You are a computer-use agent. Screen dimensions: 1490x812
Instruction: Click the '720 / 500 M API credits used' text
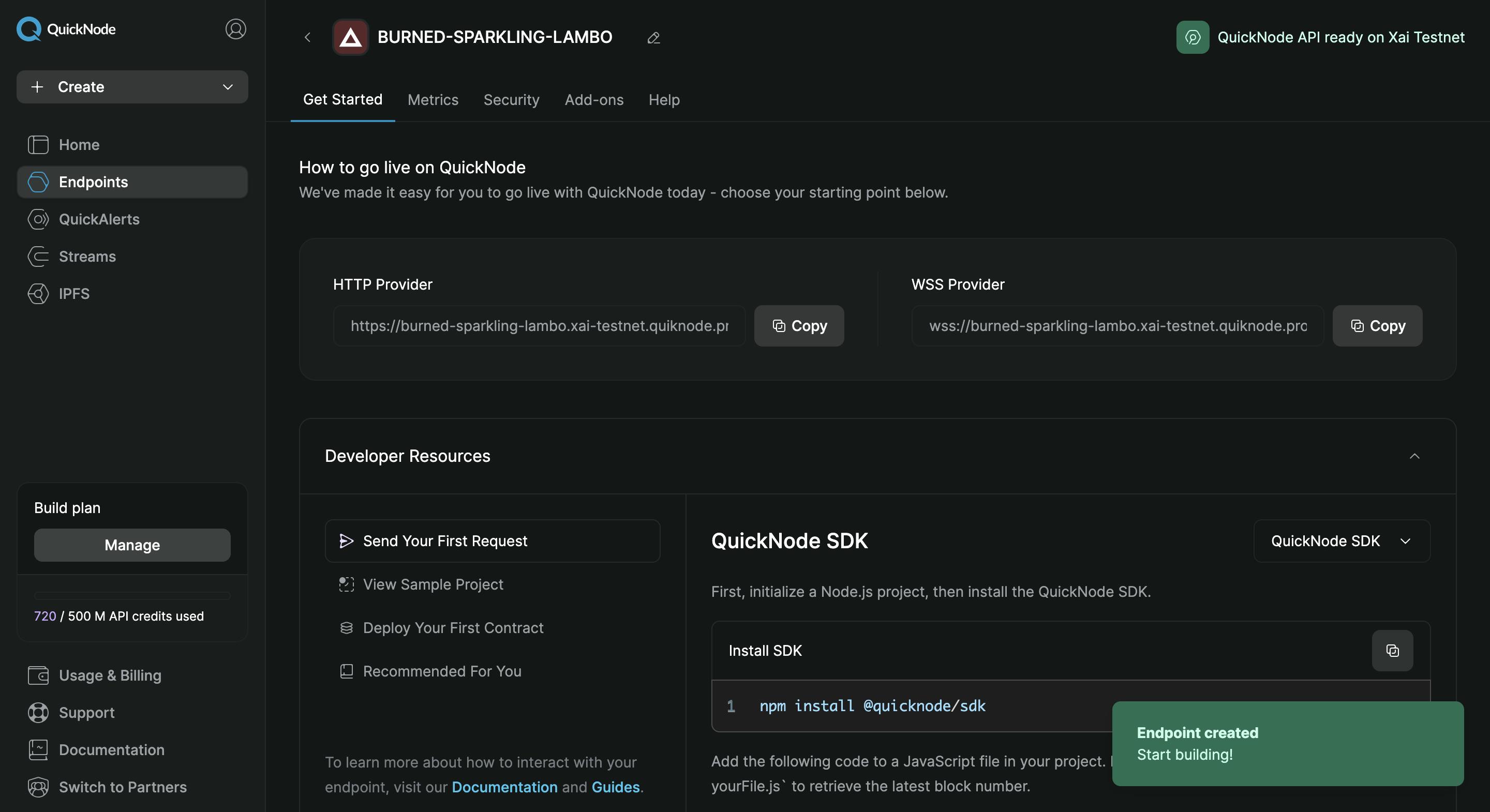pyautogui.click(x=118, y=616)
